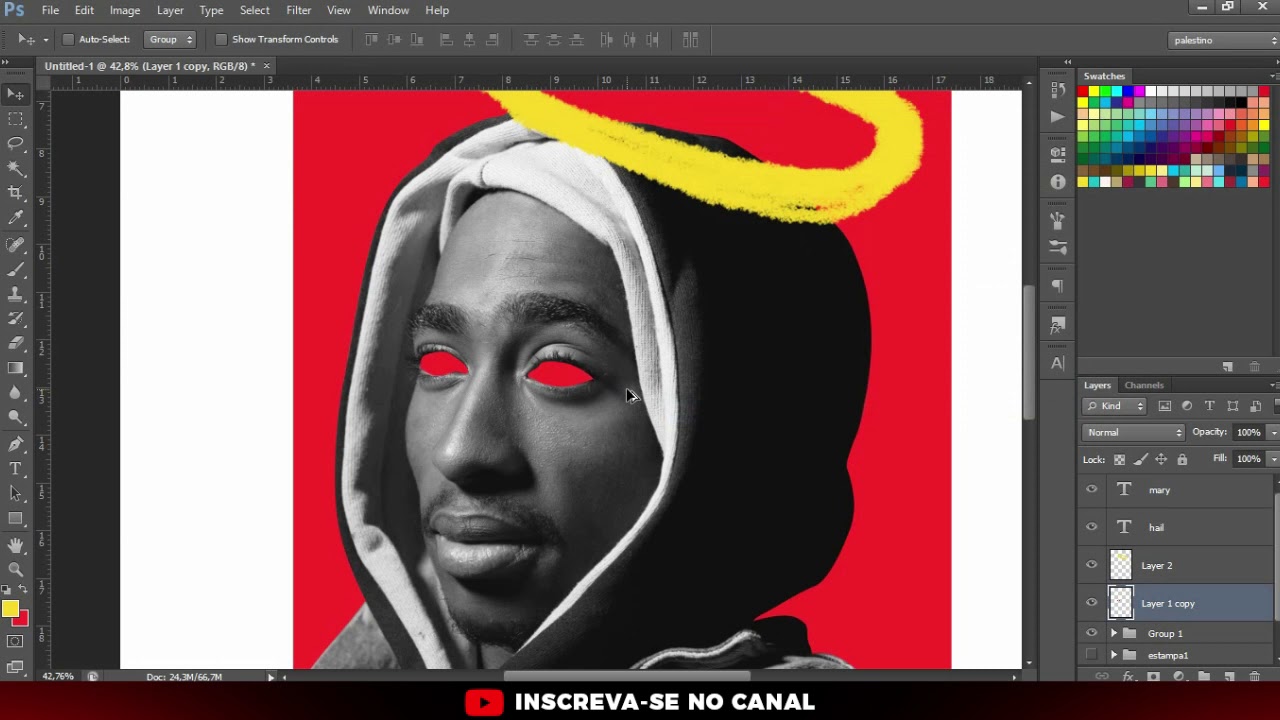Screen dimensions: 1280x720
Task: Select the Hand tool
Action: 16,546
